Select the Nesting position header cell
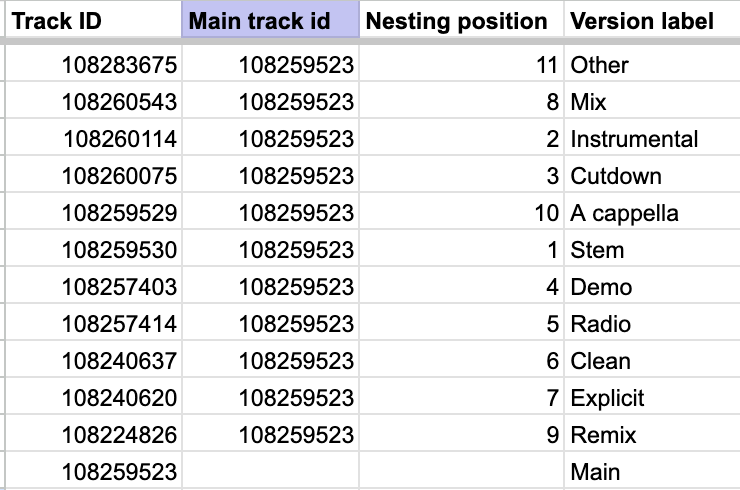The width and height of the screenshot is (740, 490). tap(462, 20)
